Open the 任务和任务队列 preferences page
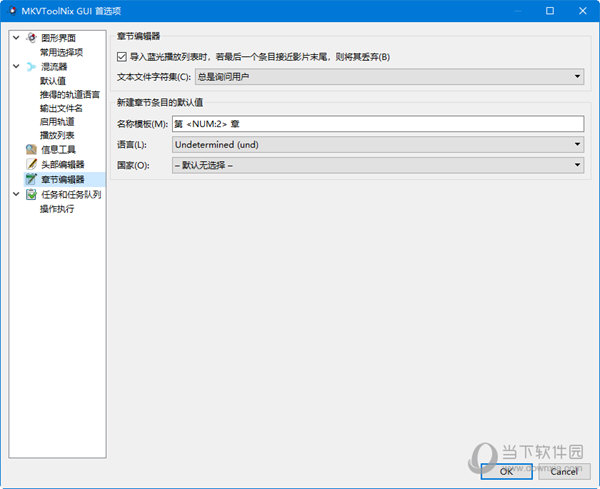The image size is (600, 489). (71, 194)
